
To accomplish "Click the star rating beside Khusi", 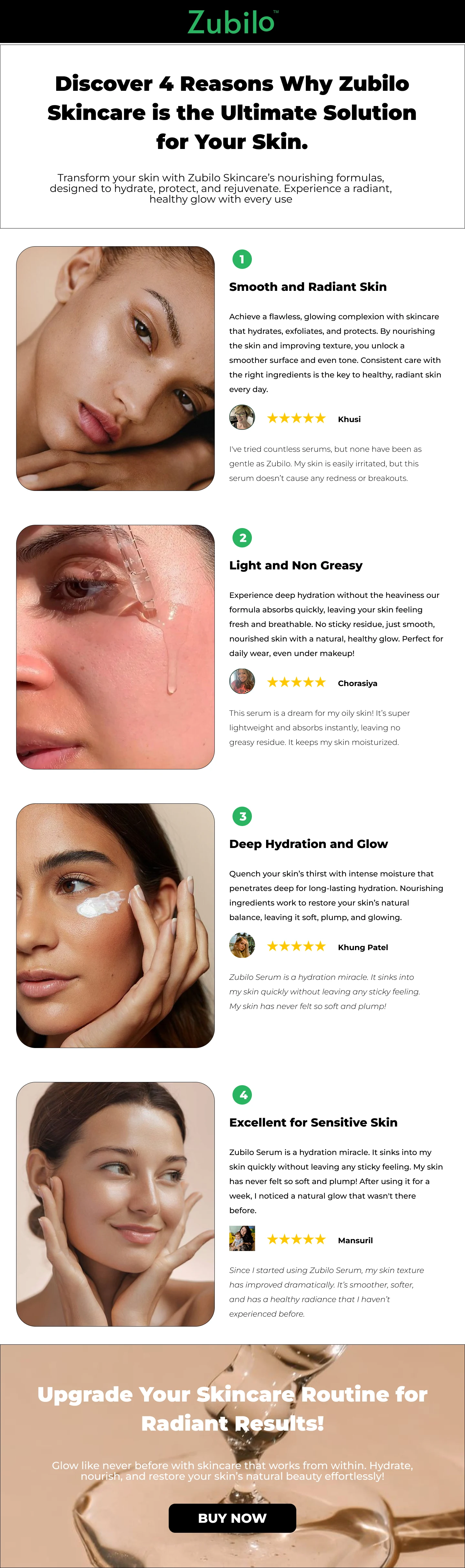I will 297,418.
